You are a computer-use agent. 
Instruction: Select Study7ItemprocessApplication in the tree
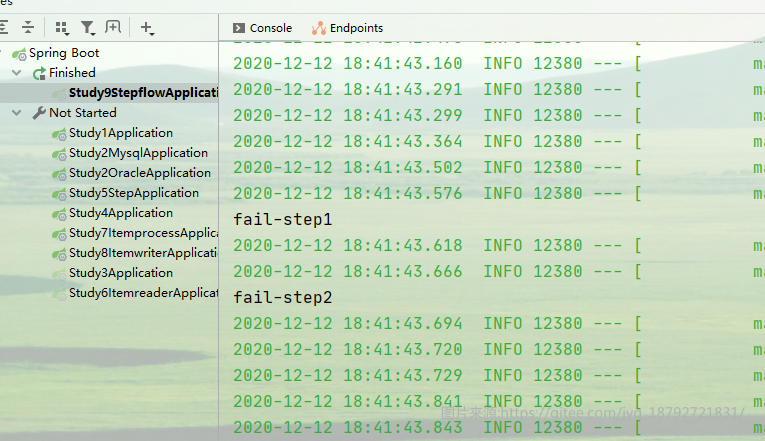click(x=143, y=233)
